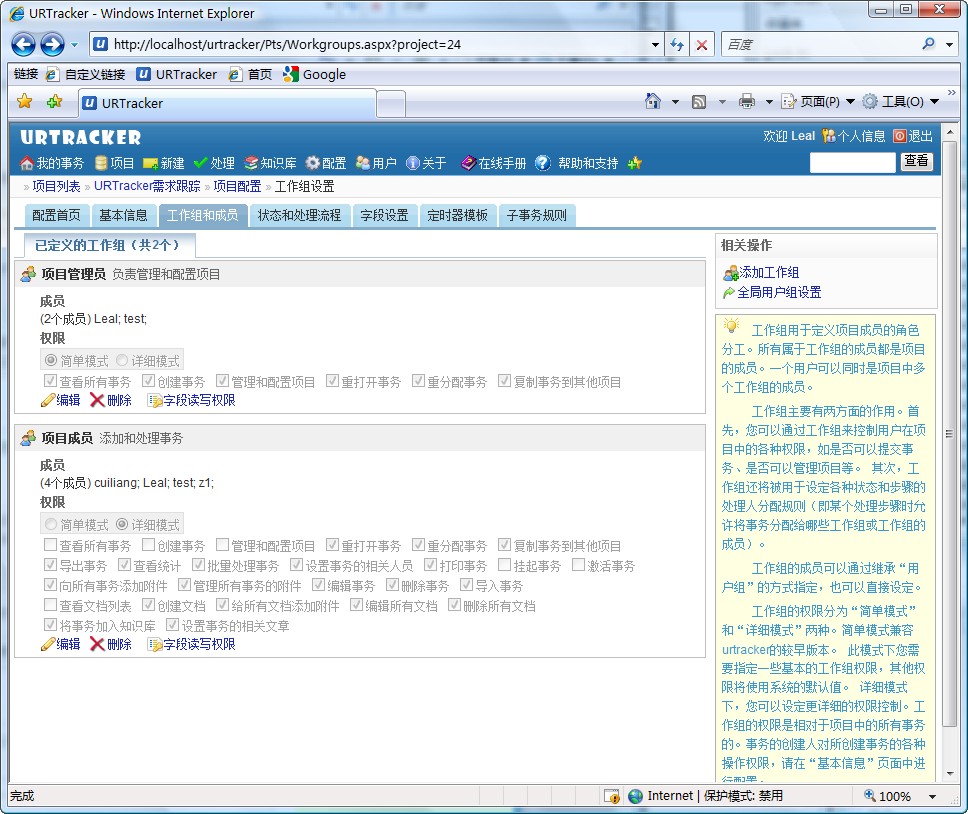Click 删除 link for 项目成员 group
Image resolution: width=968 pixels, height=814 pixels.
point(119,644)
